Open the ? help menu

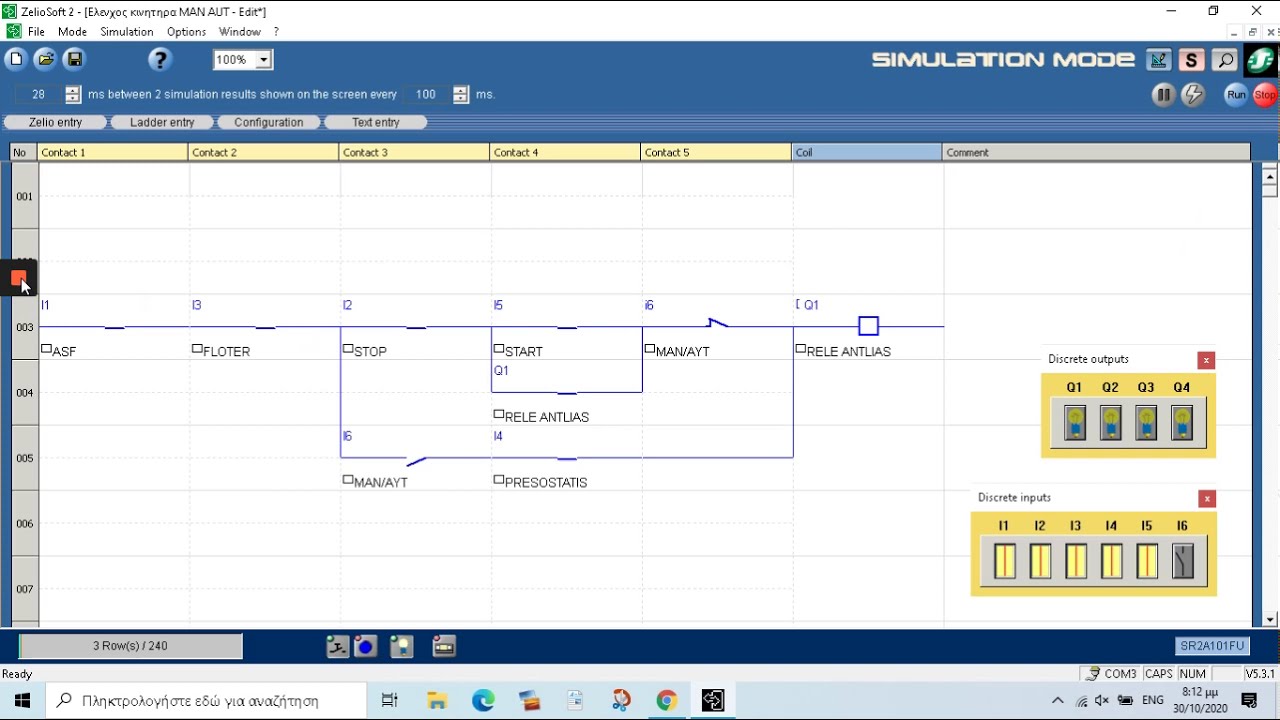(x=276, y=32)
